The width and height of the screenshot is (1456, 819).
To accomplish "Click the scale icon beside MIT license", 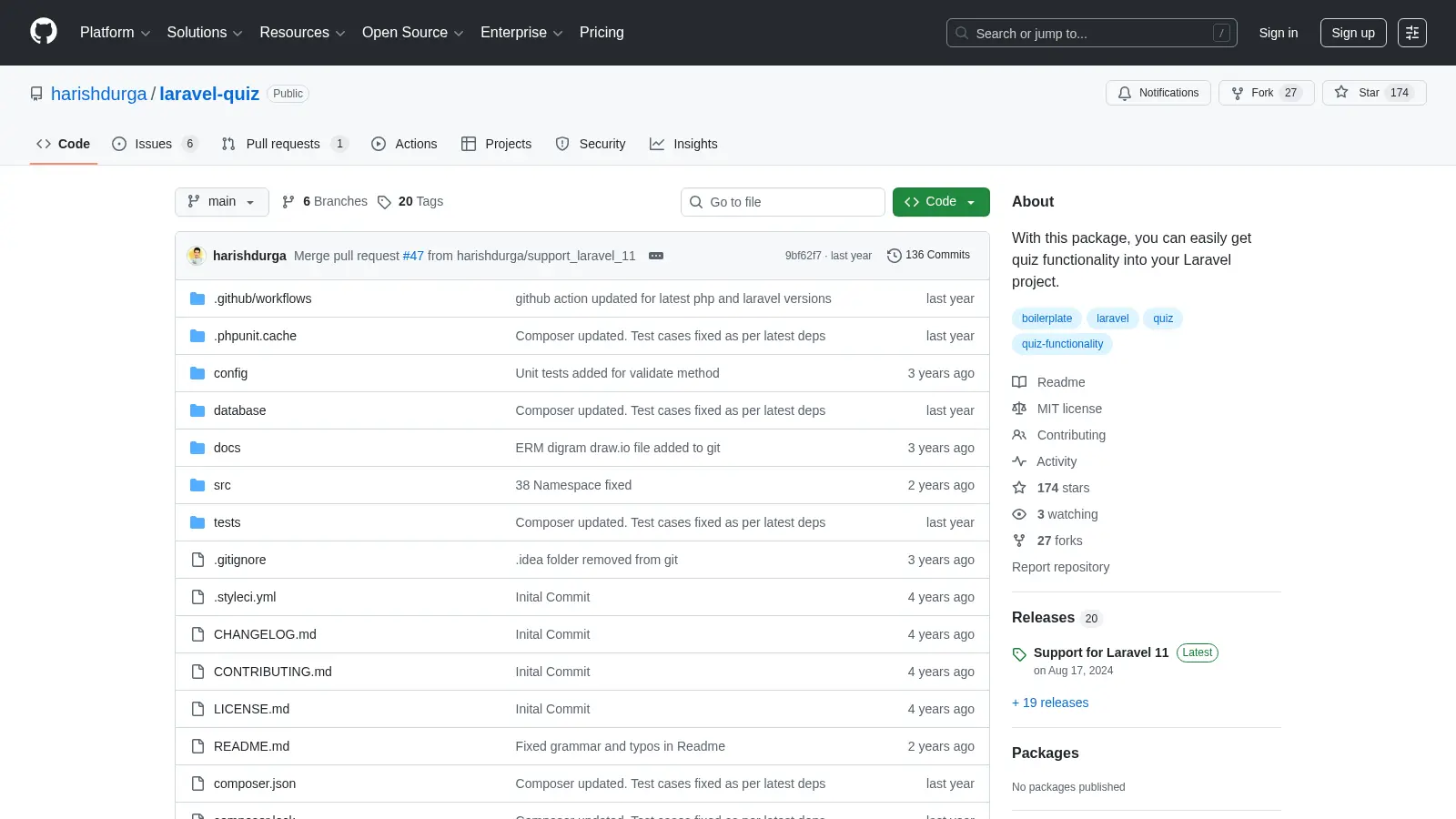I will click(1019, 409).
